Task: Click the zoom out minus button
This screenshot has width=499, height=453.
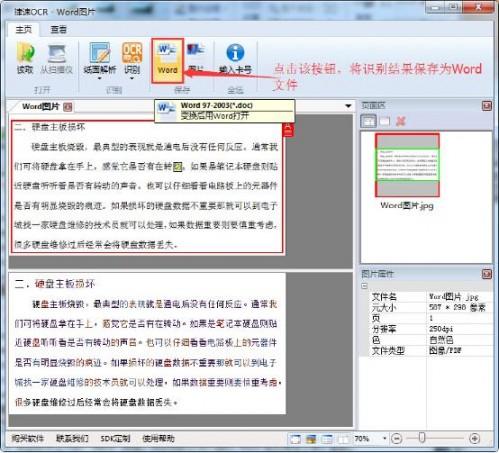Action: click(397, 439)
